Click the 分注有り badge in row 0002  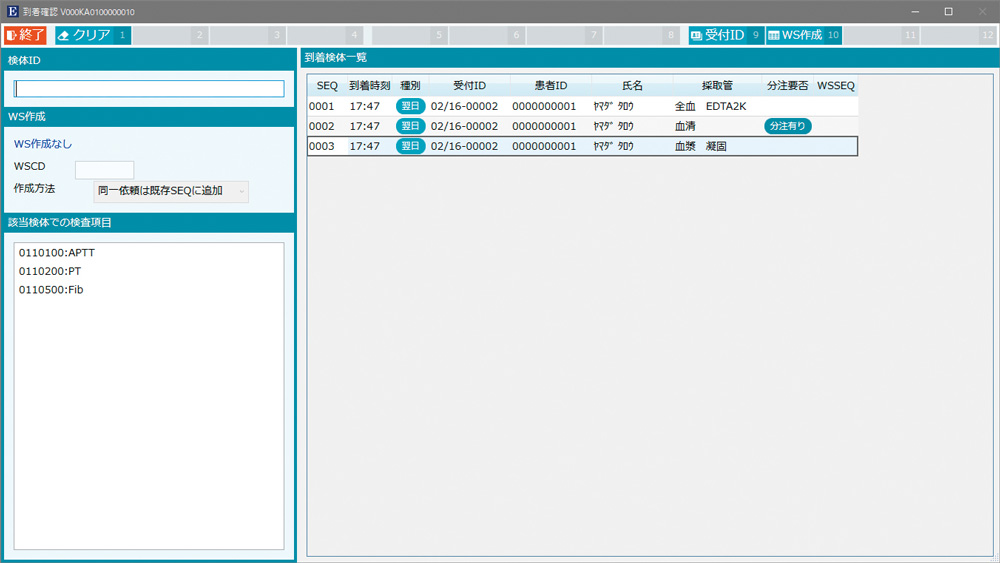pyautogui.click(x=788, y=127)
